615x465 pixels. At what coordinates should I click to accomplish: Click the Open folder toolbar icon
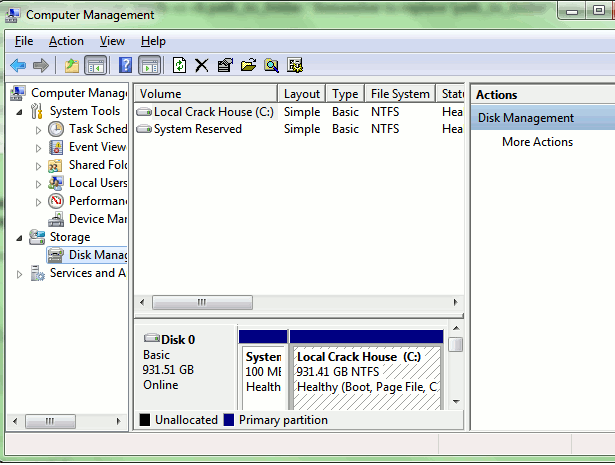pos(248,65)
